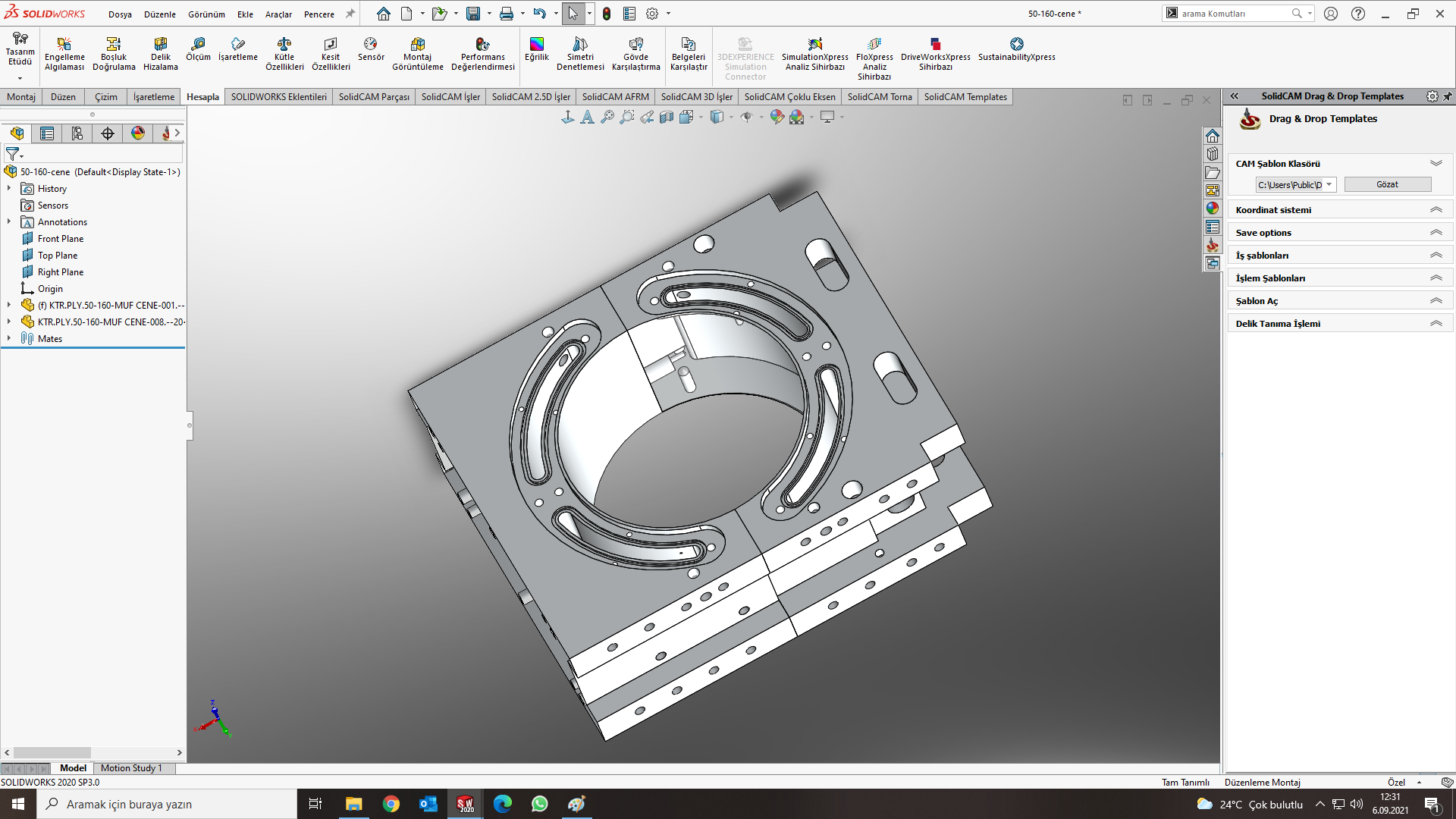Switch to SolidCAM 2.5D İşler tab
Viewport: 1456px width, 819px height.
[531, 97]
